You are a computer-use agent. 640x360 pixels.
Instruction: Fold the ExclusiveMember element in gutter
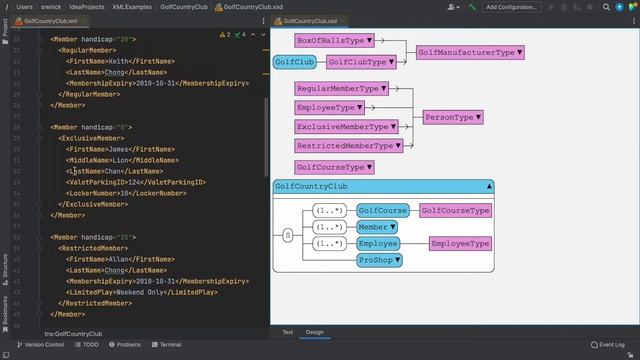pos(40,138)
